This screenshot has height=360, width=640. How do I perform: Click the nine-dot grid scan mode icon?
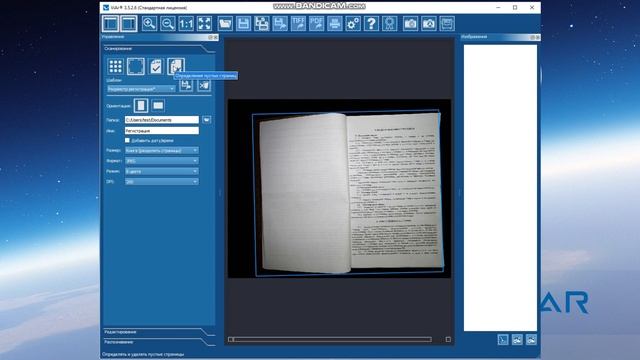(116, 66)
